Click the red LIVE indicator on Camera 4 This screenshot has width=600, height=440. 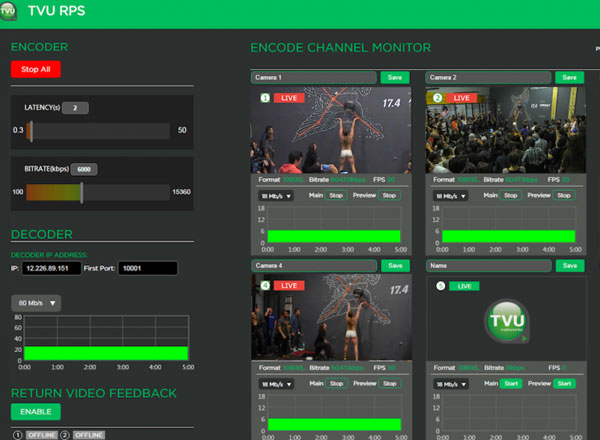[x=289, y=285]
